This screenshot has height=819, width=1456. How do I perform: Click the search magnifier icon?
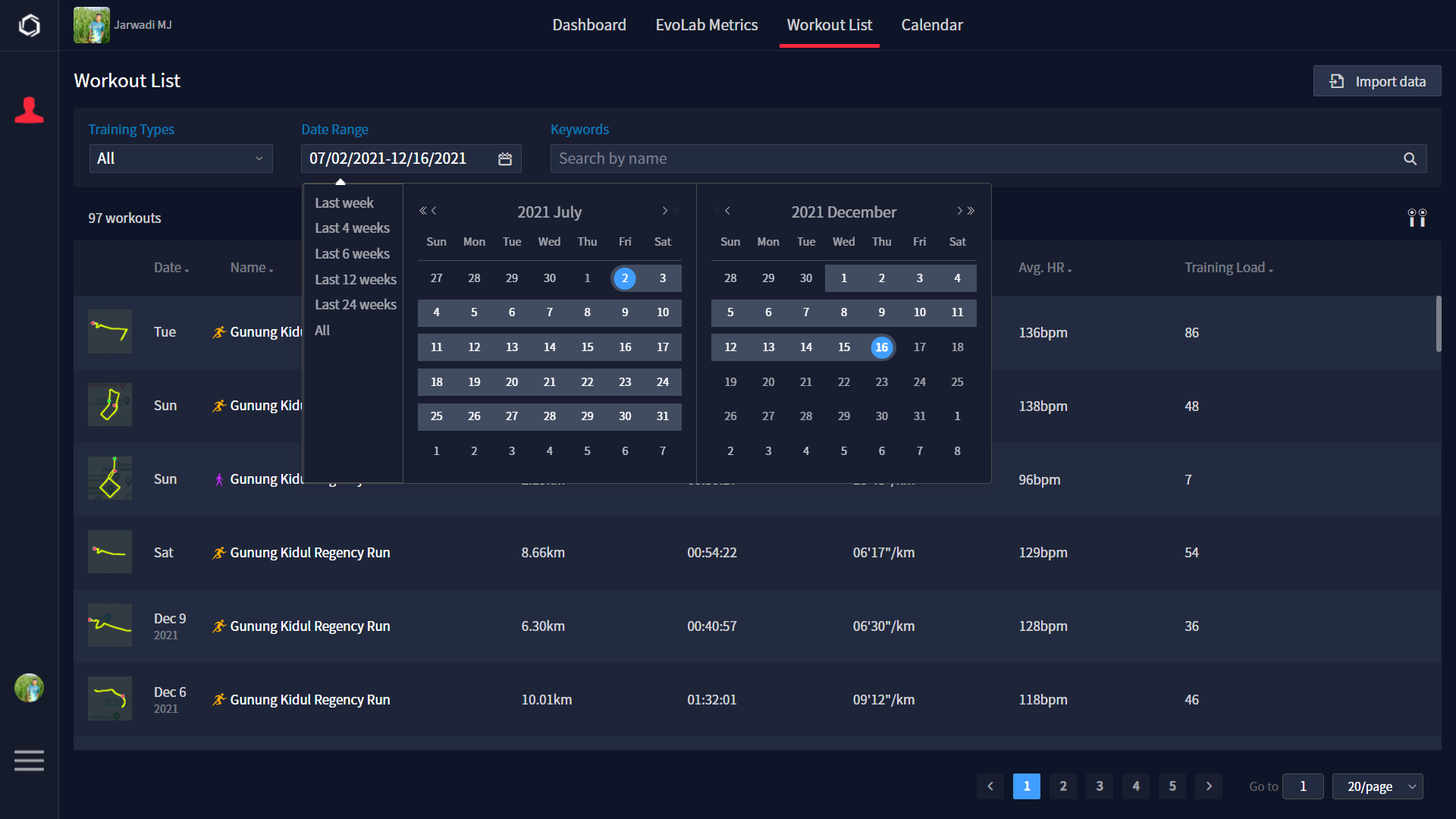pyautogui.click(x=1410, y=159)
